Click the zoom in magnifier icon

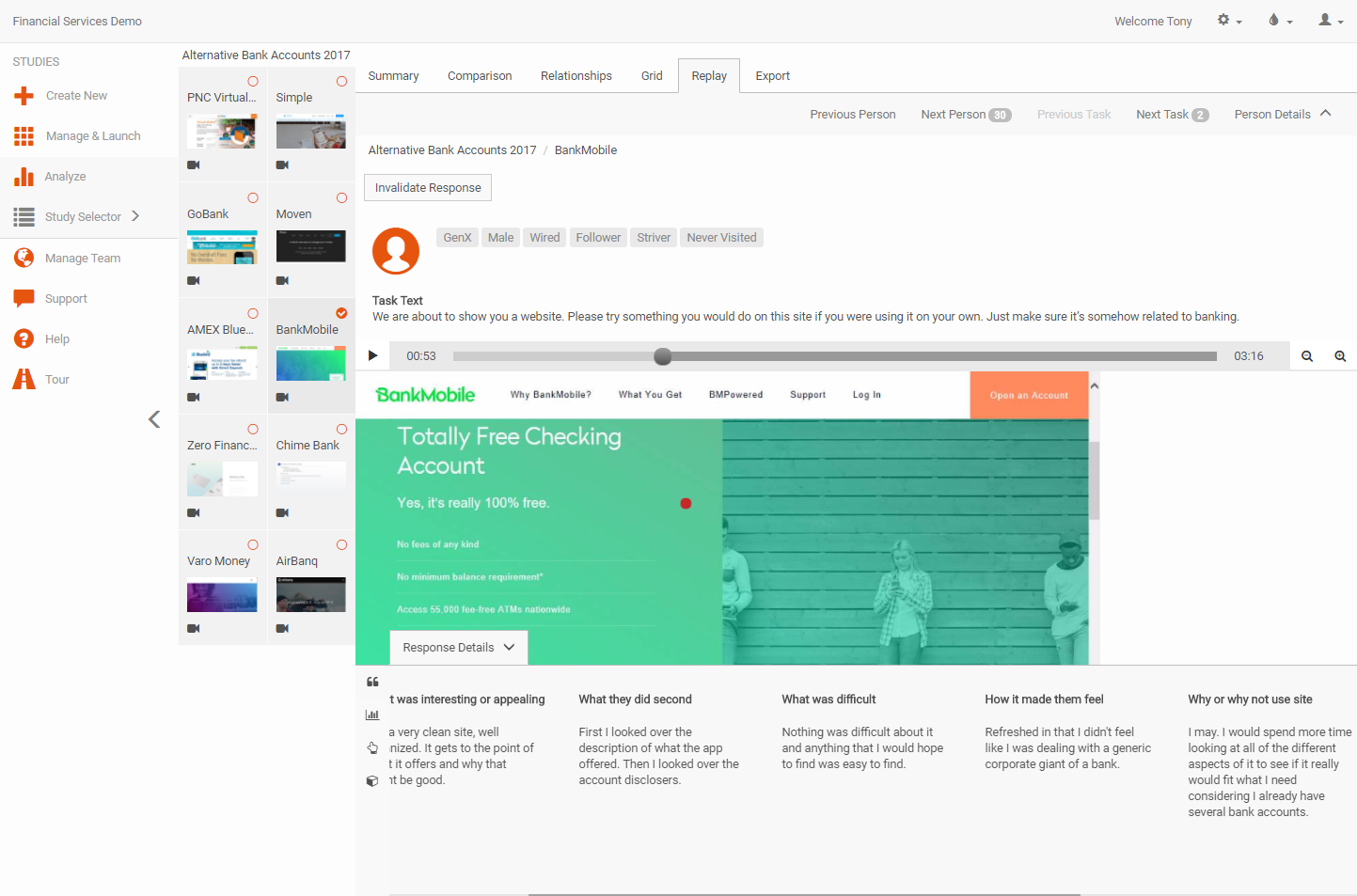click(1340, 356)
